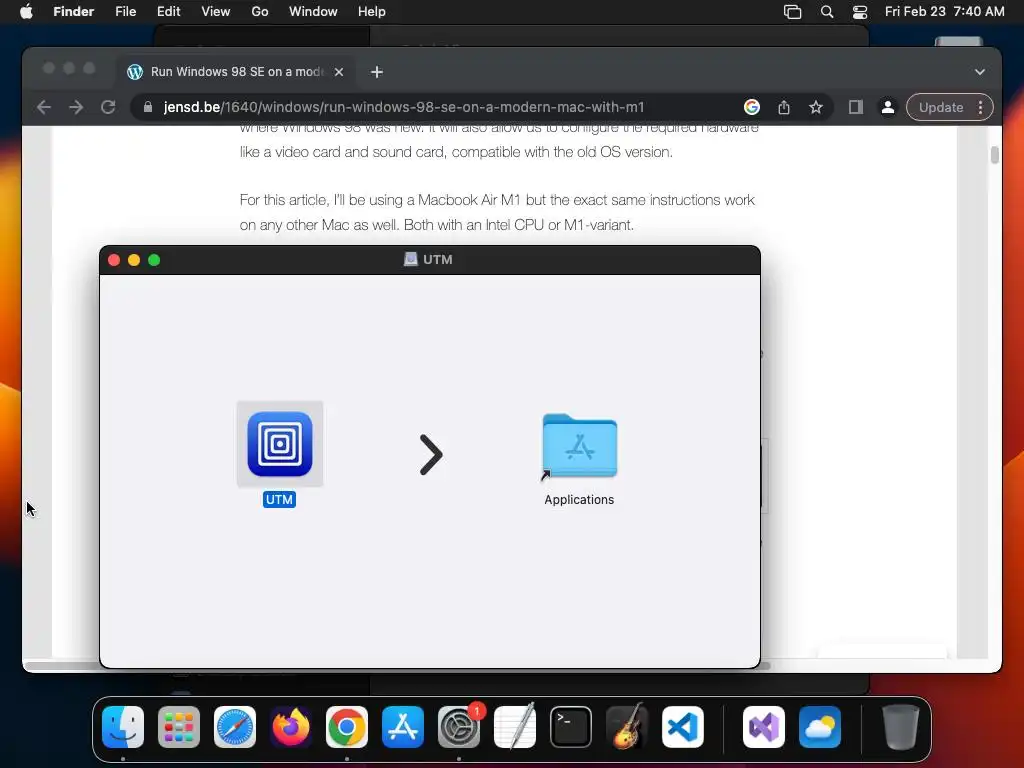Open Visual Studio (purple) from the Dock

[x=763, y=727]
